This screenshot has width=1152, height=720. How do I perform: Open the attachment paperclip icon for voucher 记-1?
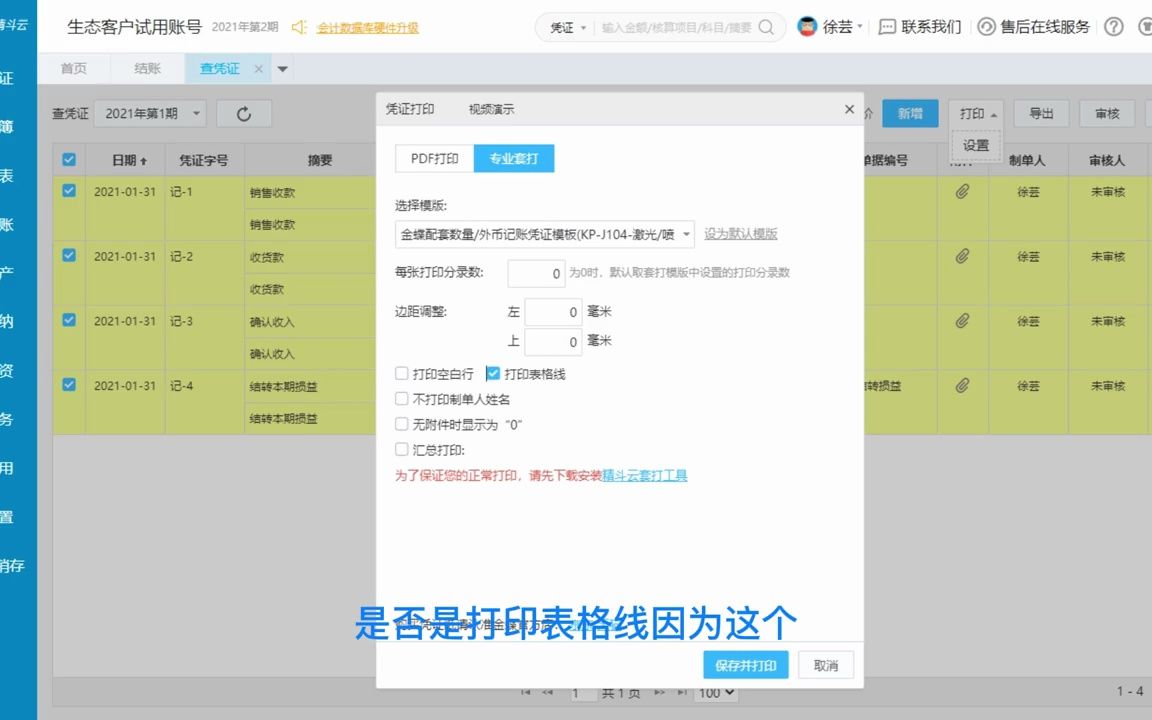click(964, 192)
